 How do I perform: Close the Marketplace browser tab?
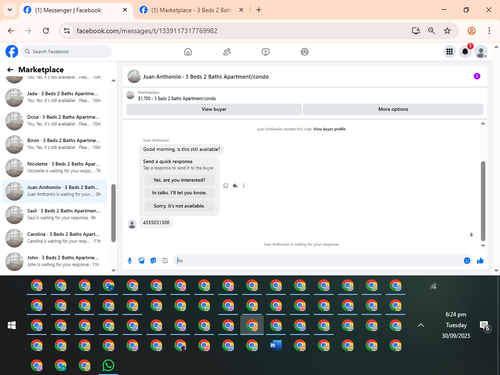[241, 10]
